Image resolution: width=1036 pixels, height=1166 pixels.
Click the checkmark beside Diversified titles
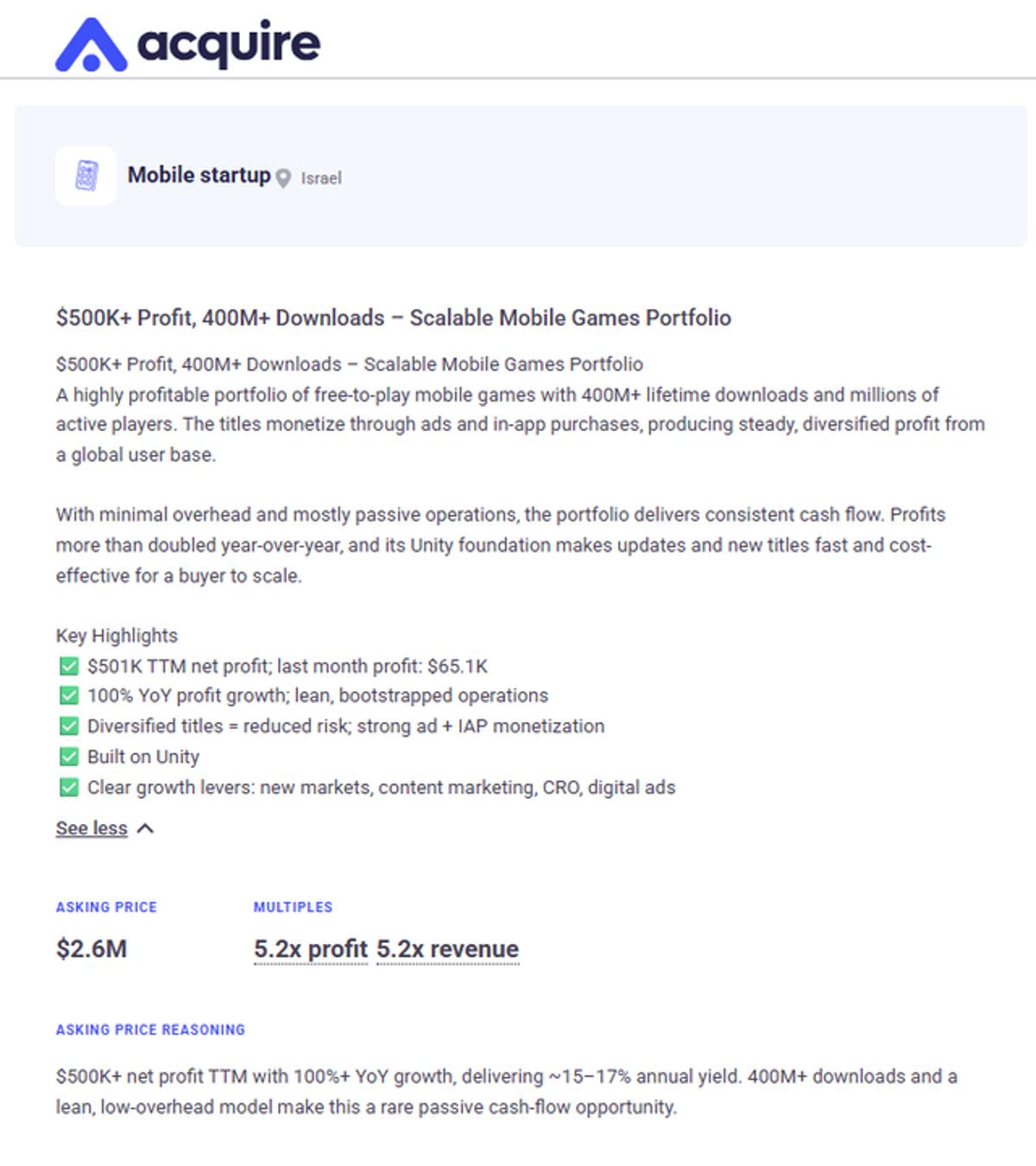tap(69, 726)
